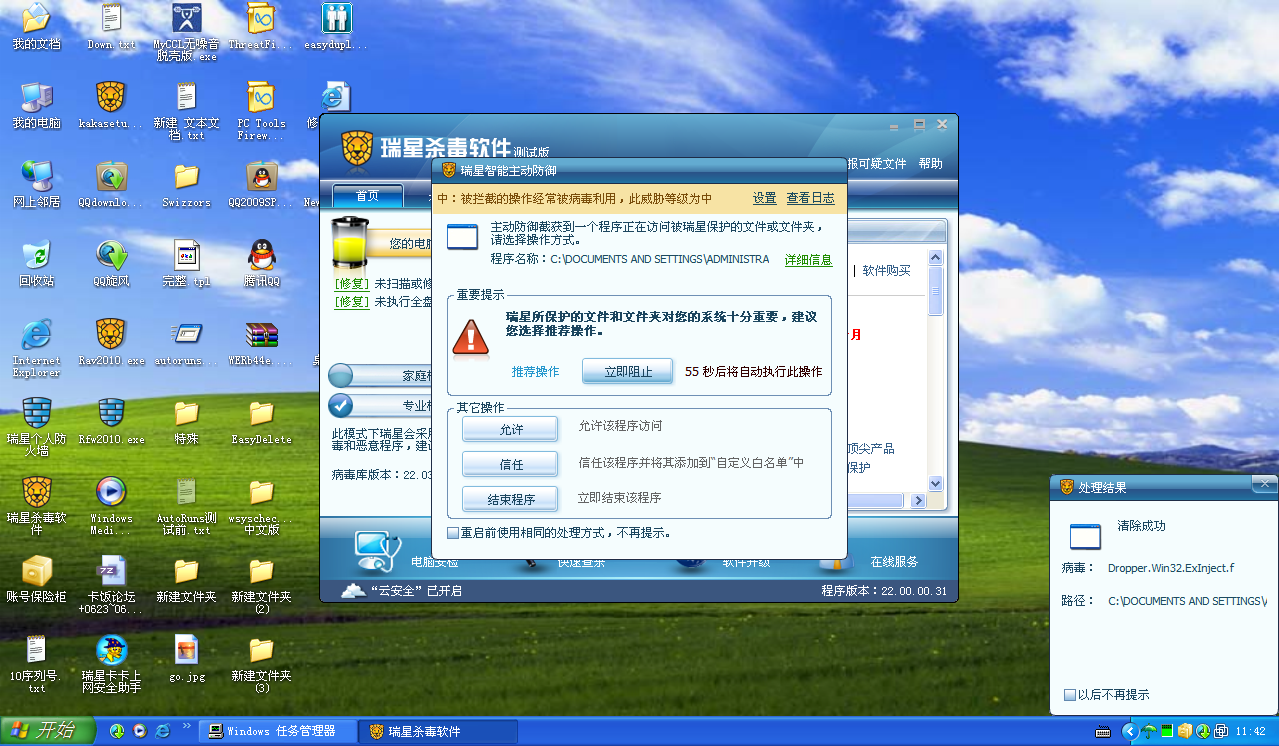The height and width of the screenshot is (746, 1279).
Task: Expand hidden system tray icons arrow
Action: 1129,731
